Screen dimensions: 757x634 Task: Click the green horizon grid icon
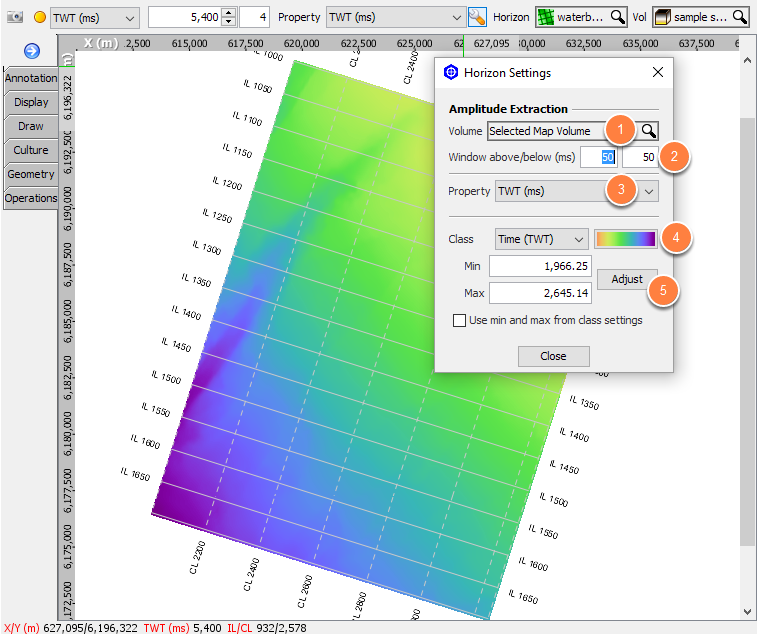coord(546,17)
